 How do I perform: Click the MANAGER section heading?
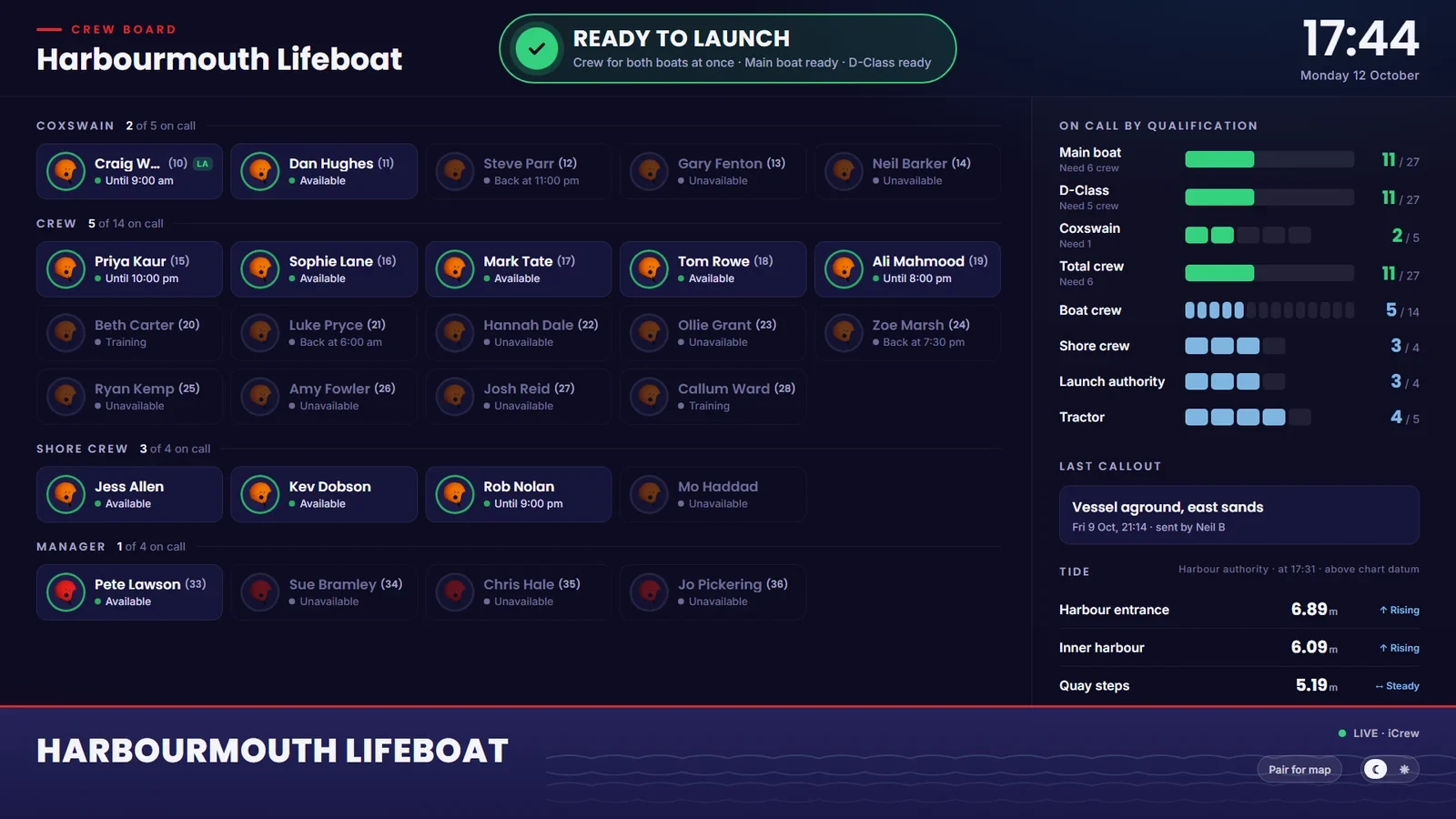[x=71, y=547]
